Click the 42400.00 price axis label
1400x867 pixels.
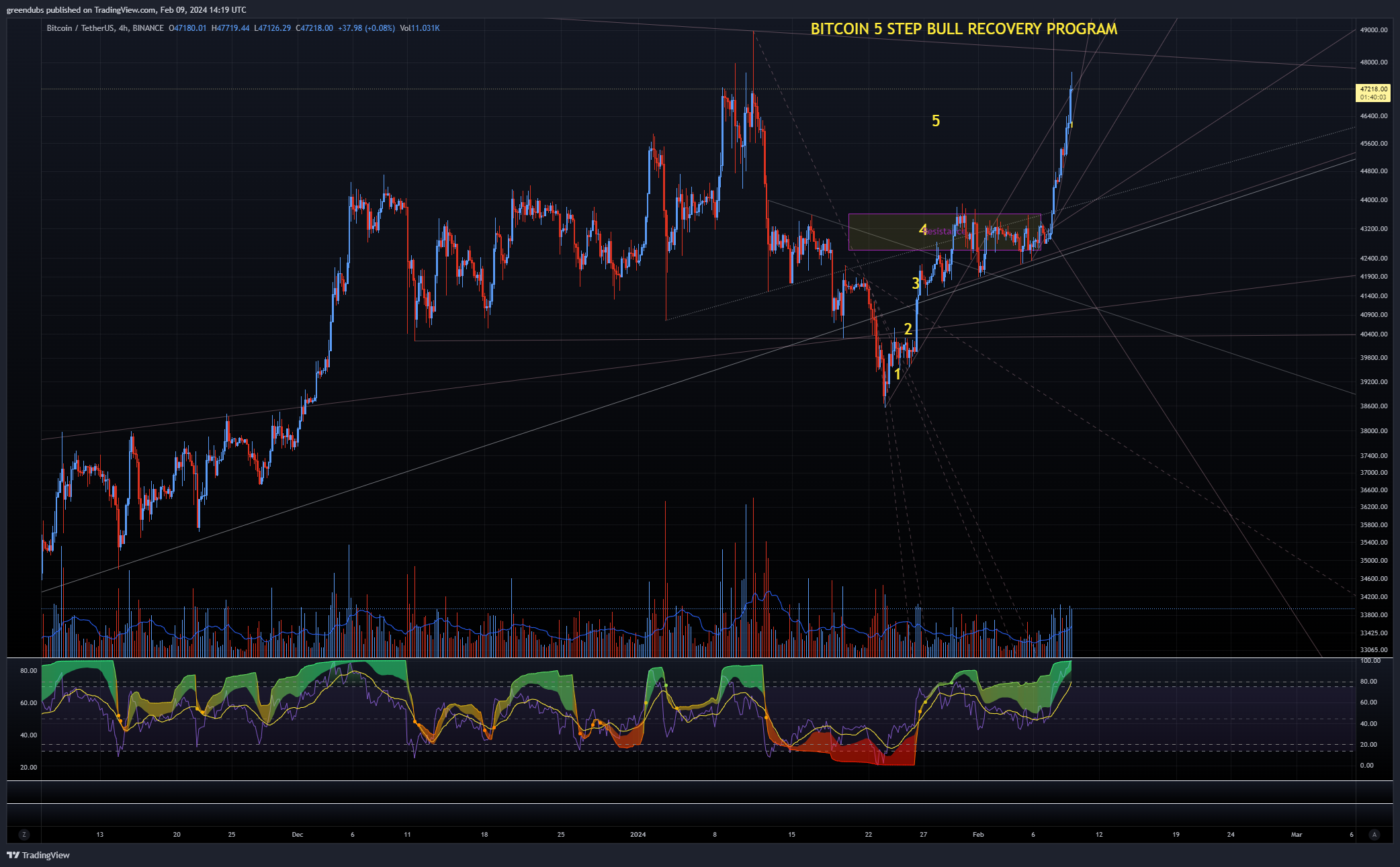click(1374, 259)
